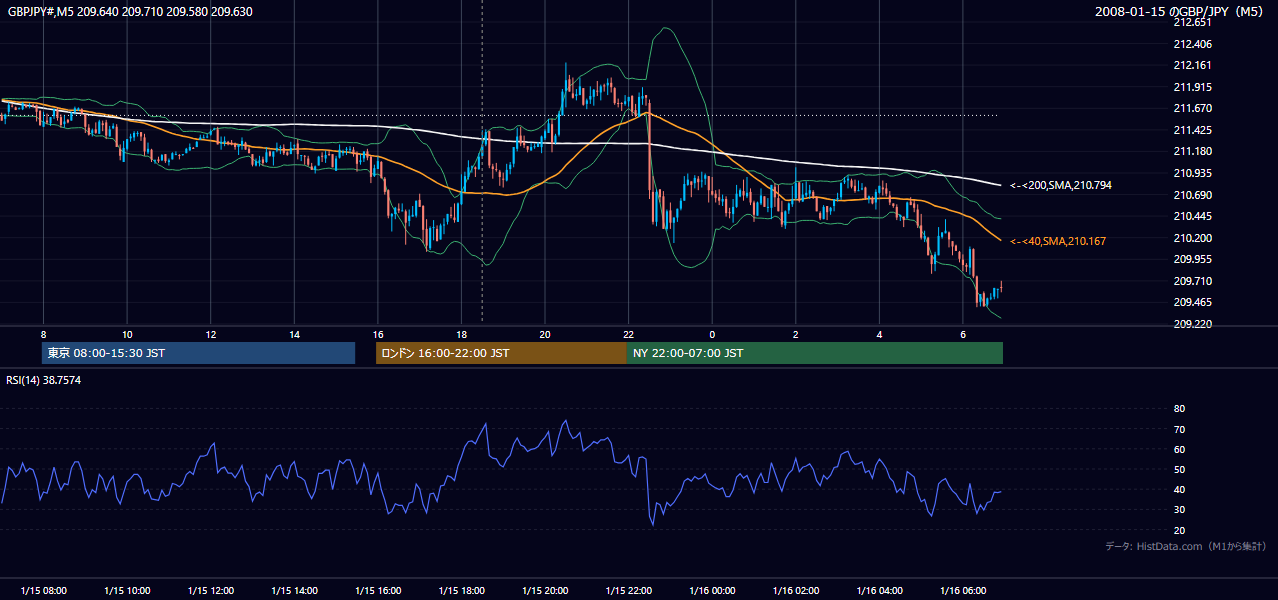
Task: Click the 209.710 price axis label
Action: coord(1193,281)
